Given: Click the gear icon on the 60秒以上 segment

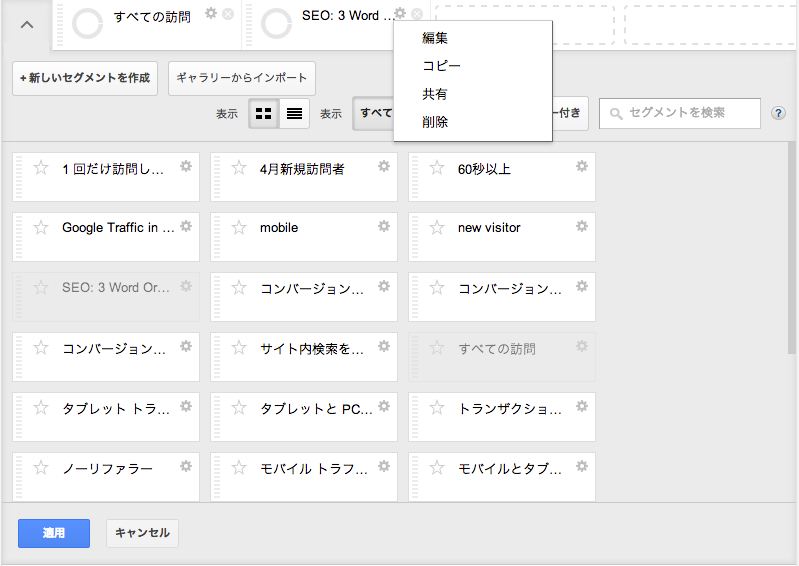Looking at the screenshot, I should click(x=582, y=167).
